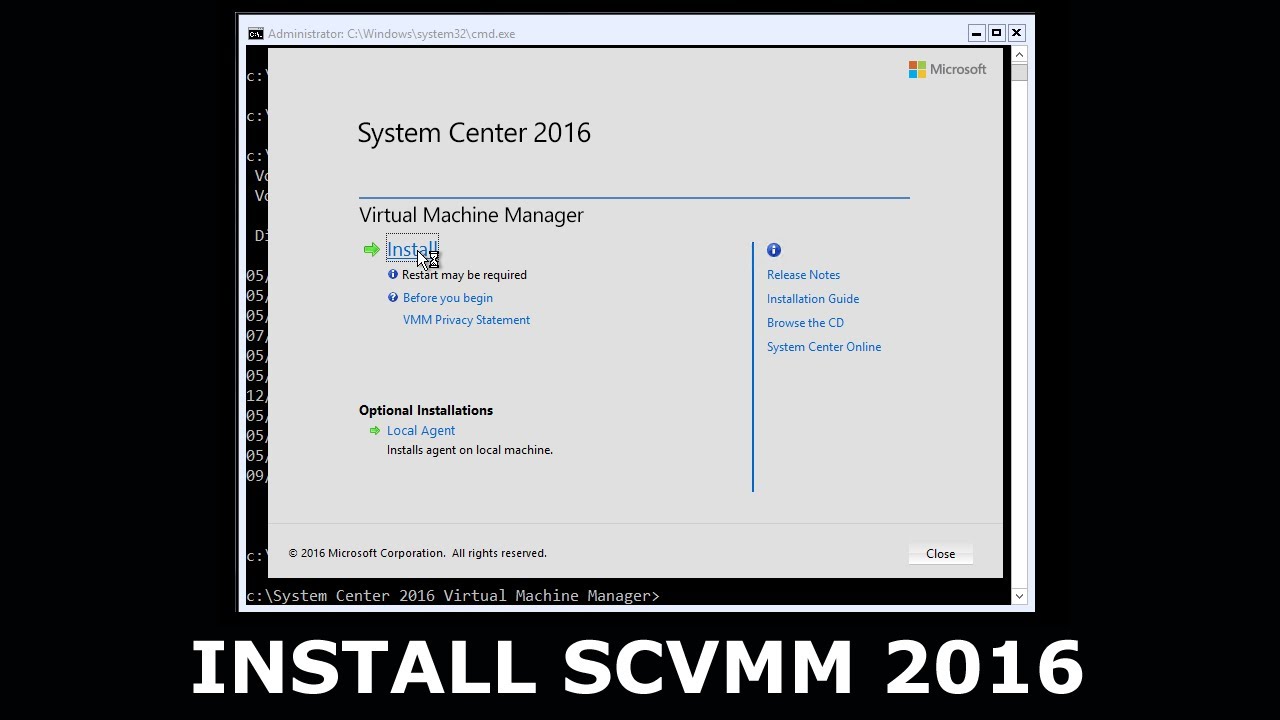Click the Close button in the setup window
Viewport: 1280px width, 720px height.
click(940, 554)
